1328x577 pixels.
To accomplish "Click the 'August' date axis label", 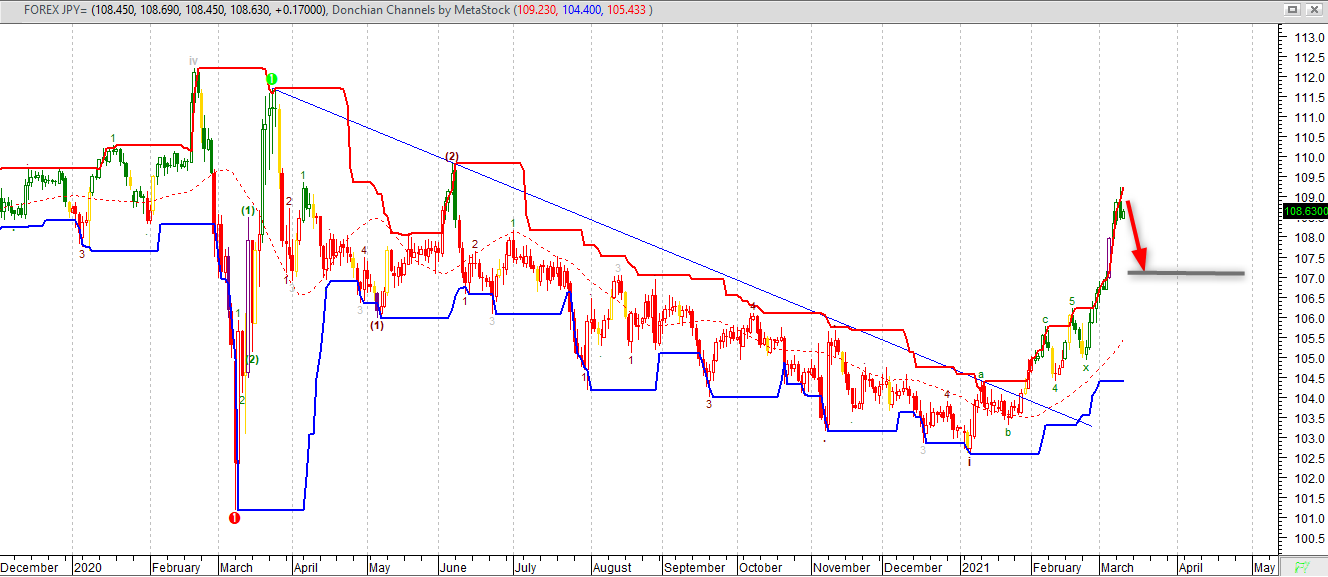I will tap(612, 567).
